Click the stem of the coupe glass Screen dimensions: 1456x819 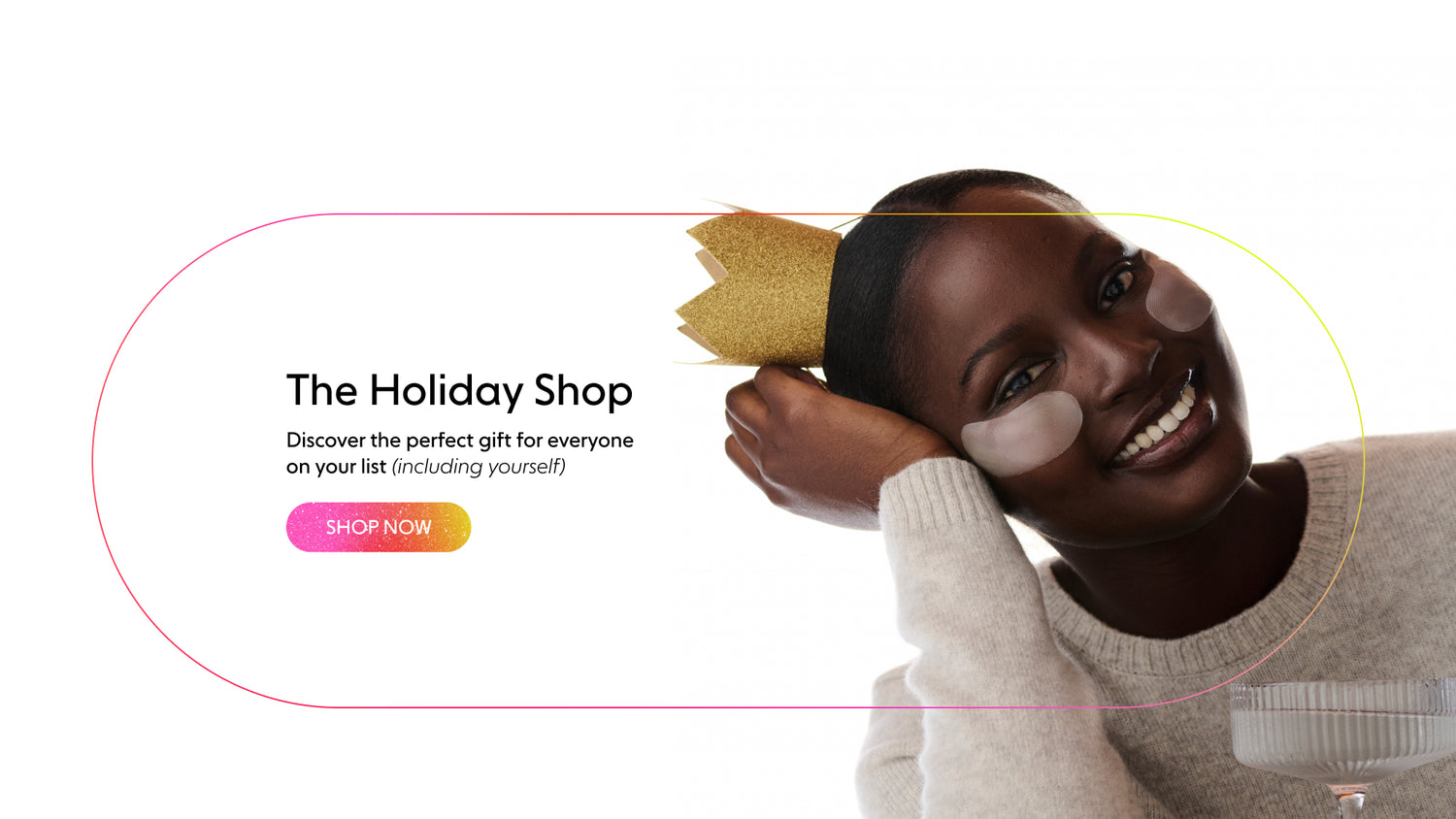[1349, 802]
